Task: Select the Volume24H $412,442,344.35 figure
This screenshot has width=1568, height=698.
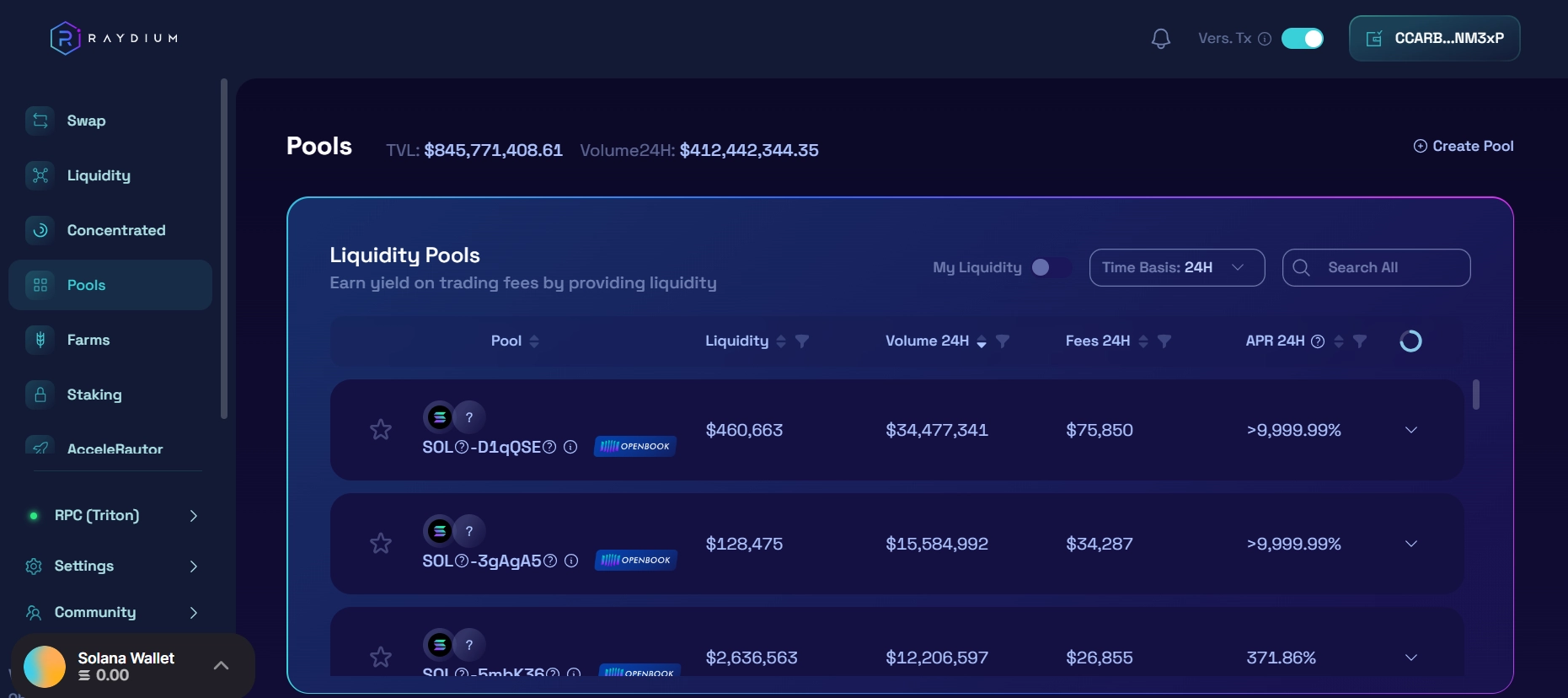Action: pos(749,150)
